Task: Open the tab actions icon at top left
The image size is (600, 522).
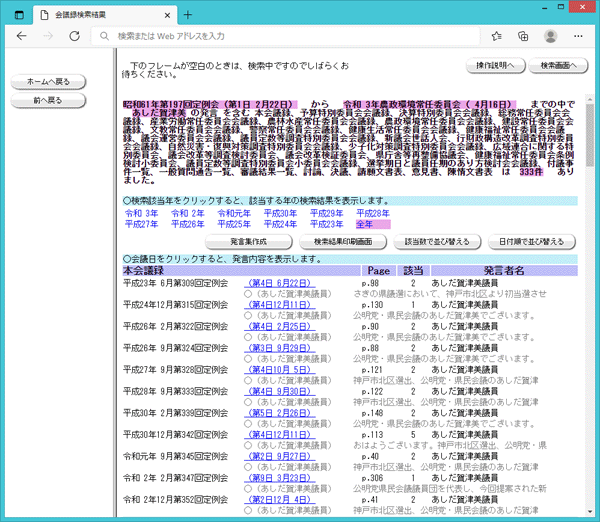Action: coord(19,15)
